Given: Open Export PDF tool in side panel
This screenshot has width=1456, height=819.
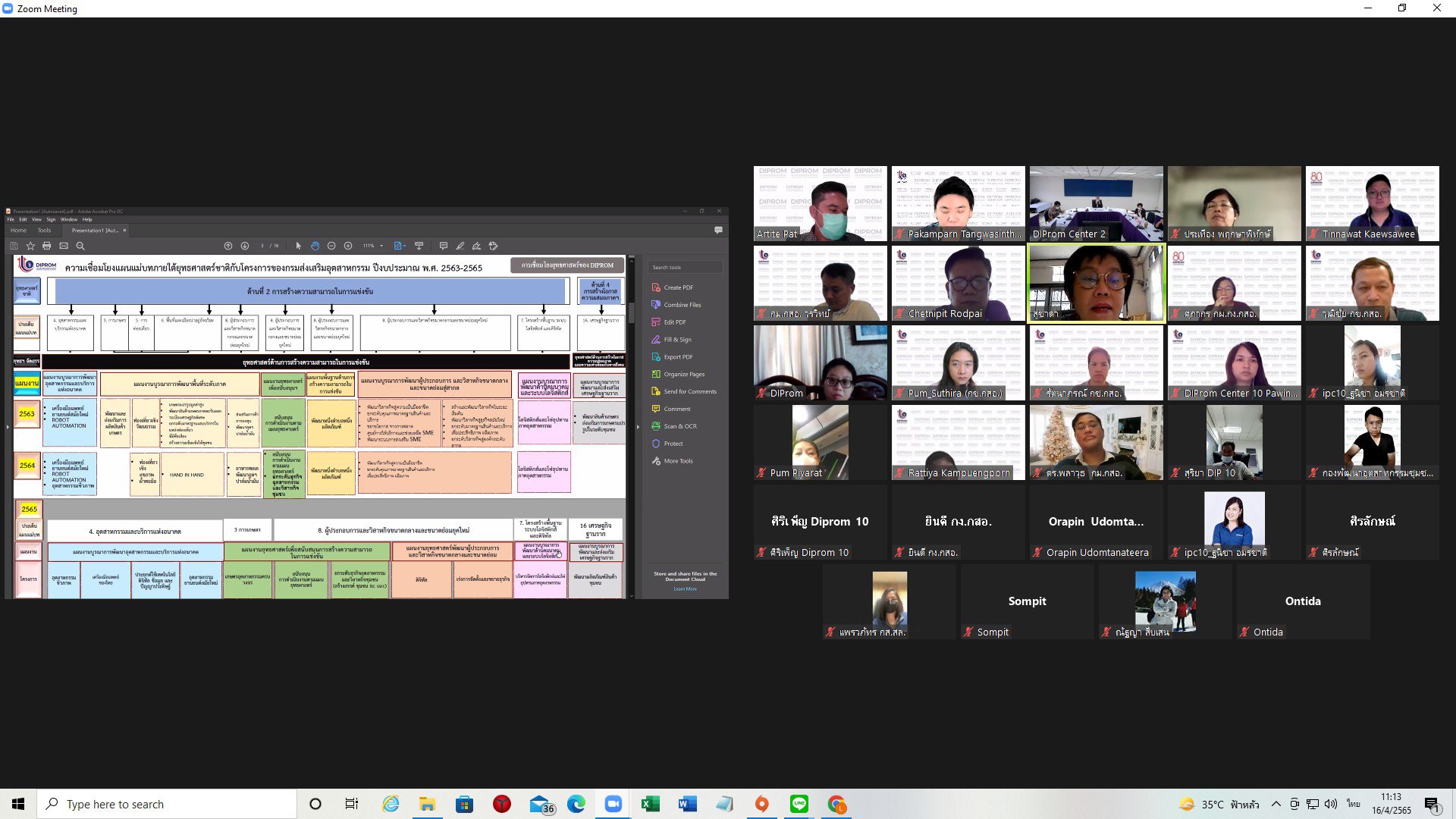Looking at the screenshot, I should [672, 357].
